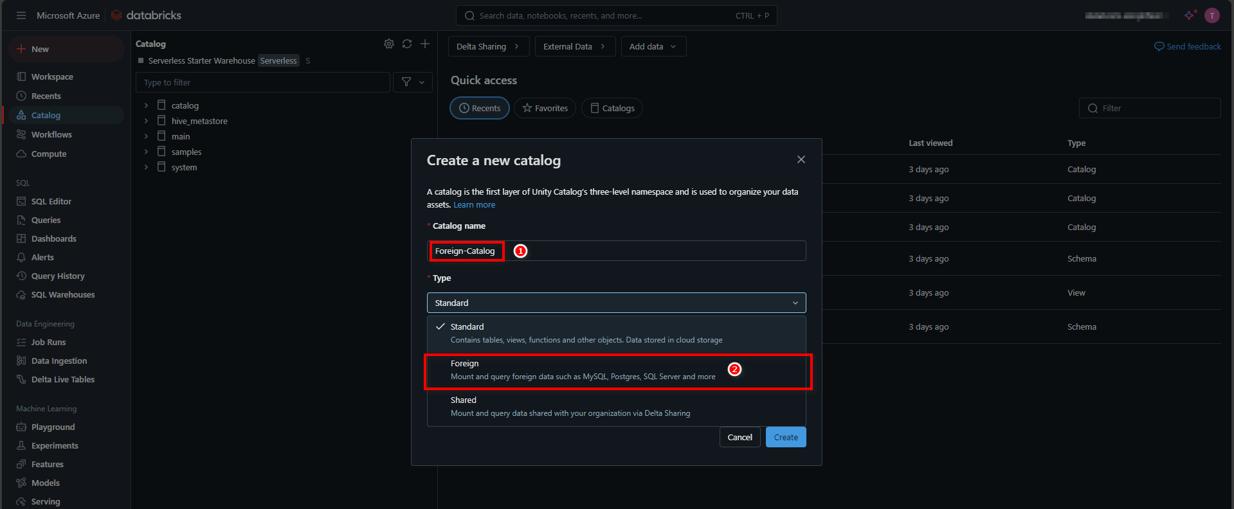Screen dimensions: 1234x509
Task: Click the plus icon in Catalog panel
Action: pos(425,44)
